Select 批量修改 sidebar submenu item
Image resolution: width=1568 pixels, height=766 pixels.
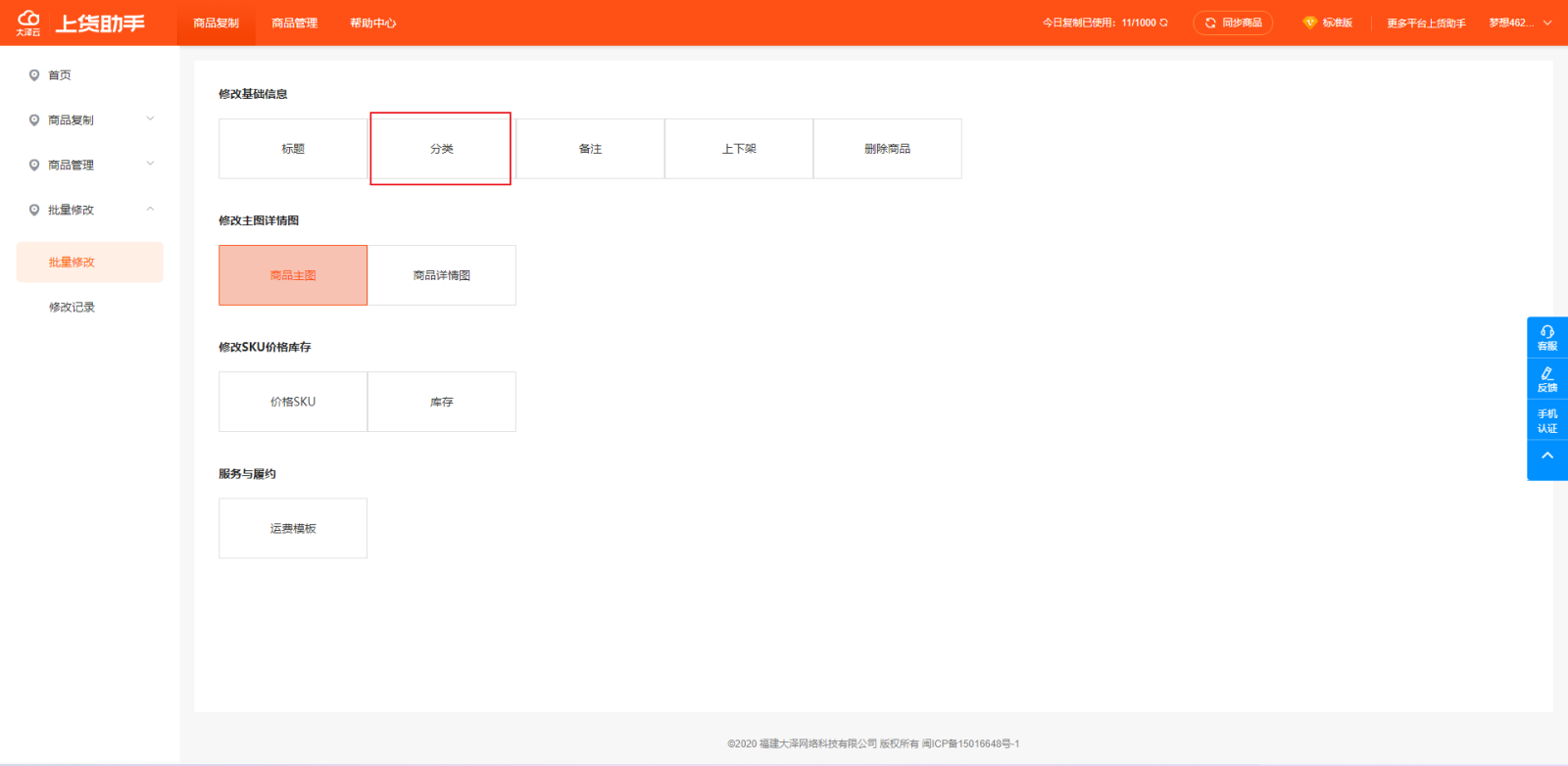tap(89, 263)
